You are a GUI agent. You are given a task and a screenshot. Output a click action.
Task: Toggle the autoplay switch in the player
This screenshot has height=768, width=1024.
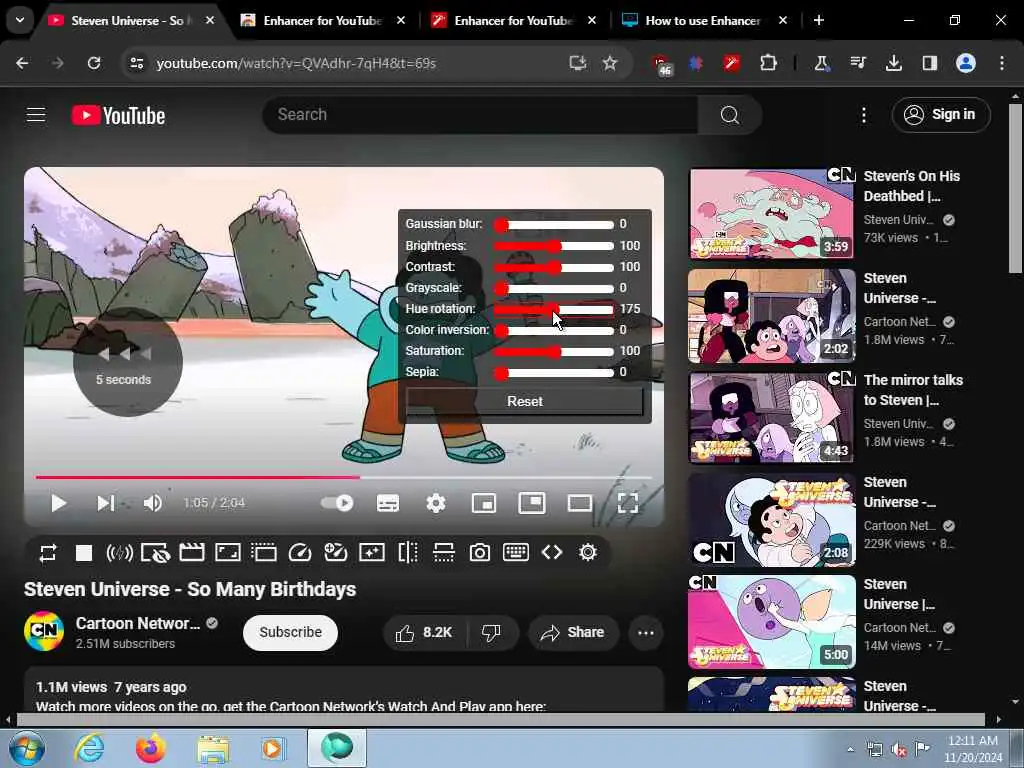[337, 503]
